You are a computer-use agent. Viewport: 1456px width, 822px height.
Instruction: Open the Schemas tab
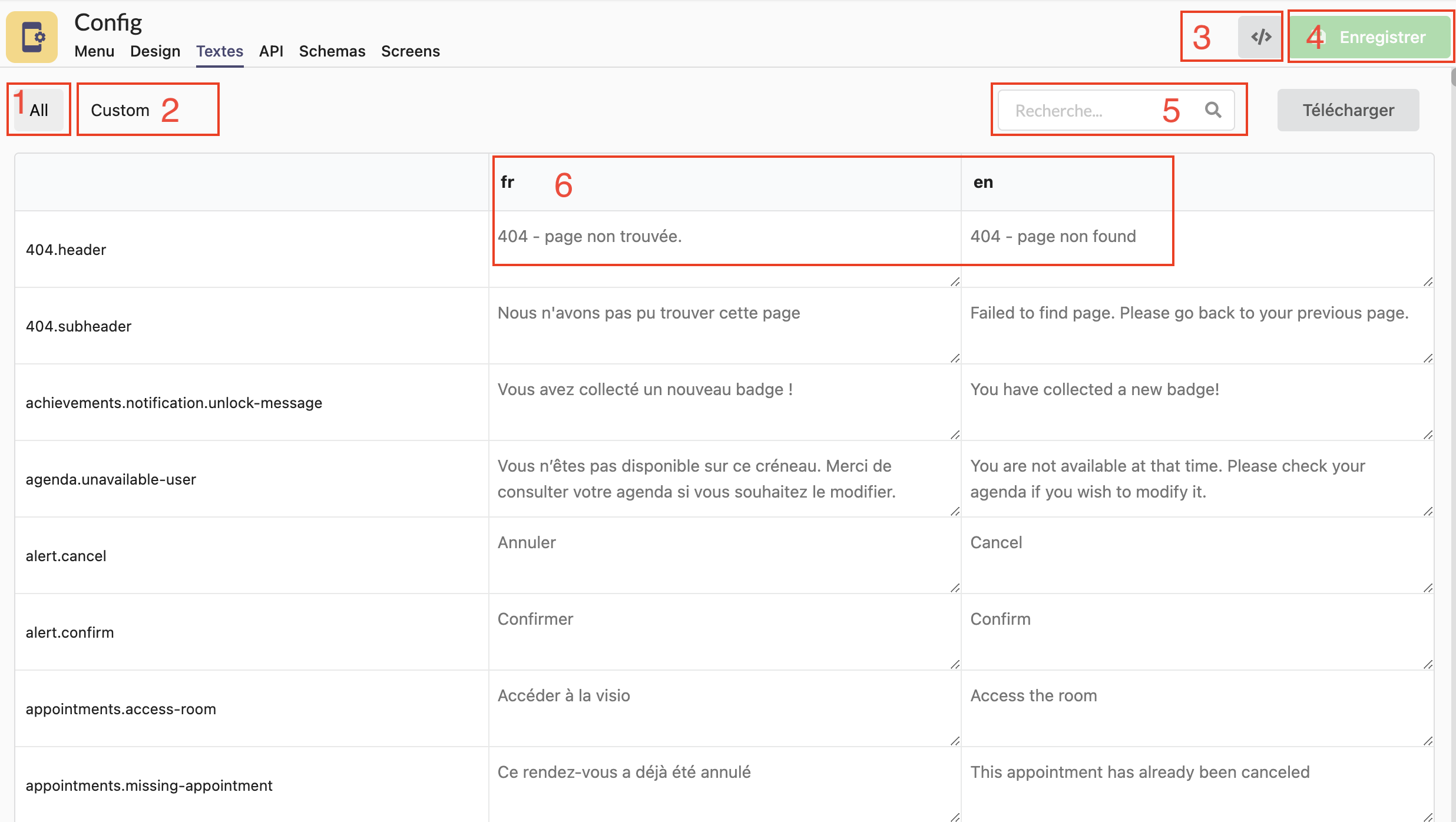tap(332, 51)
